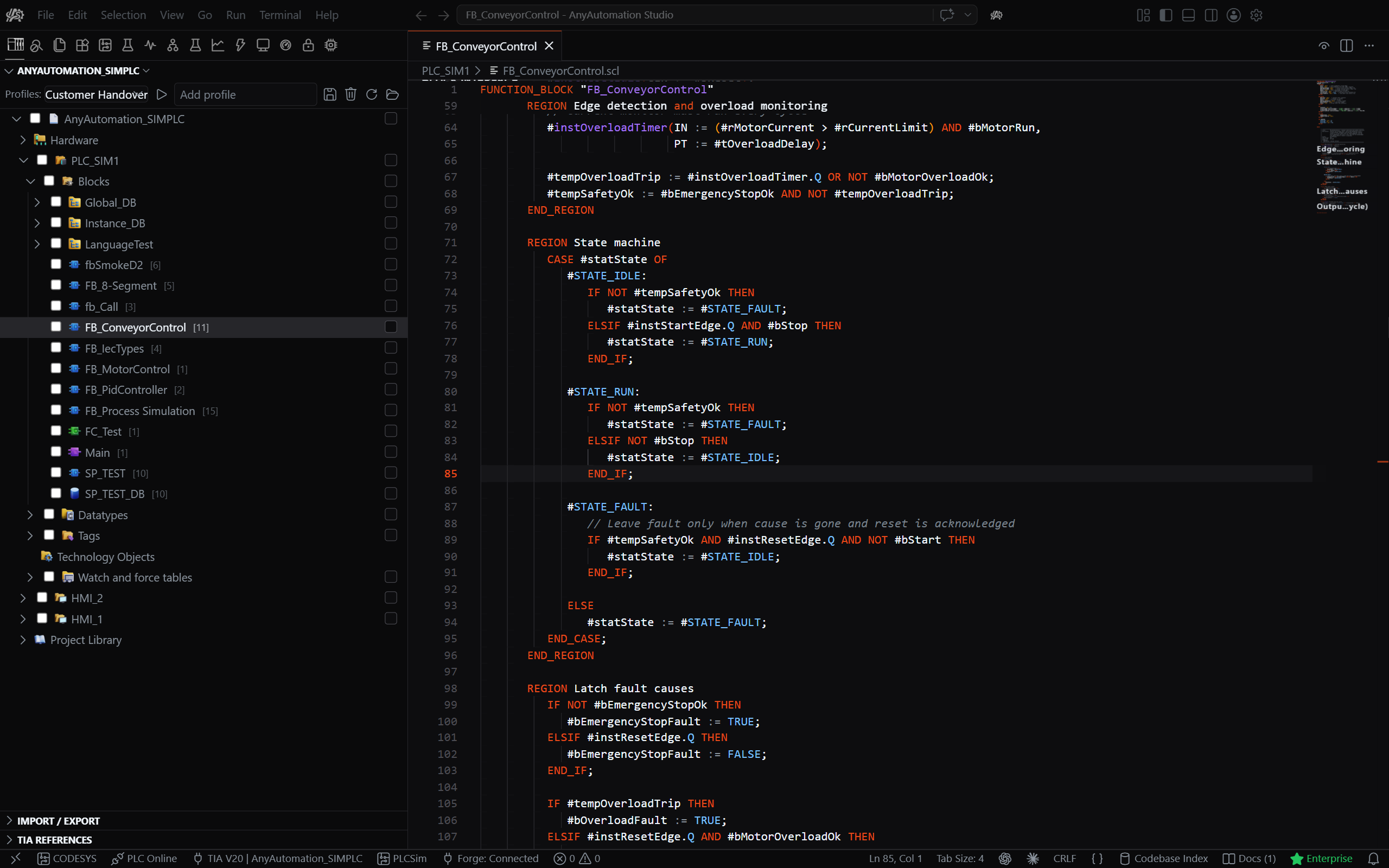This screenshot has width=1389, height=868.
Task: Click the lightning bolt icon
Action: (x=240, y=45)
